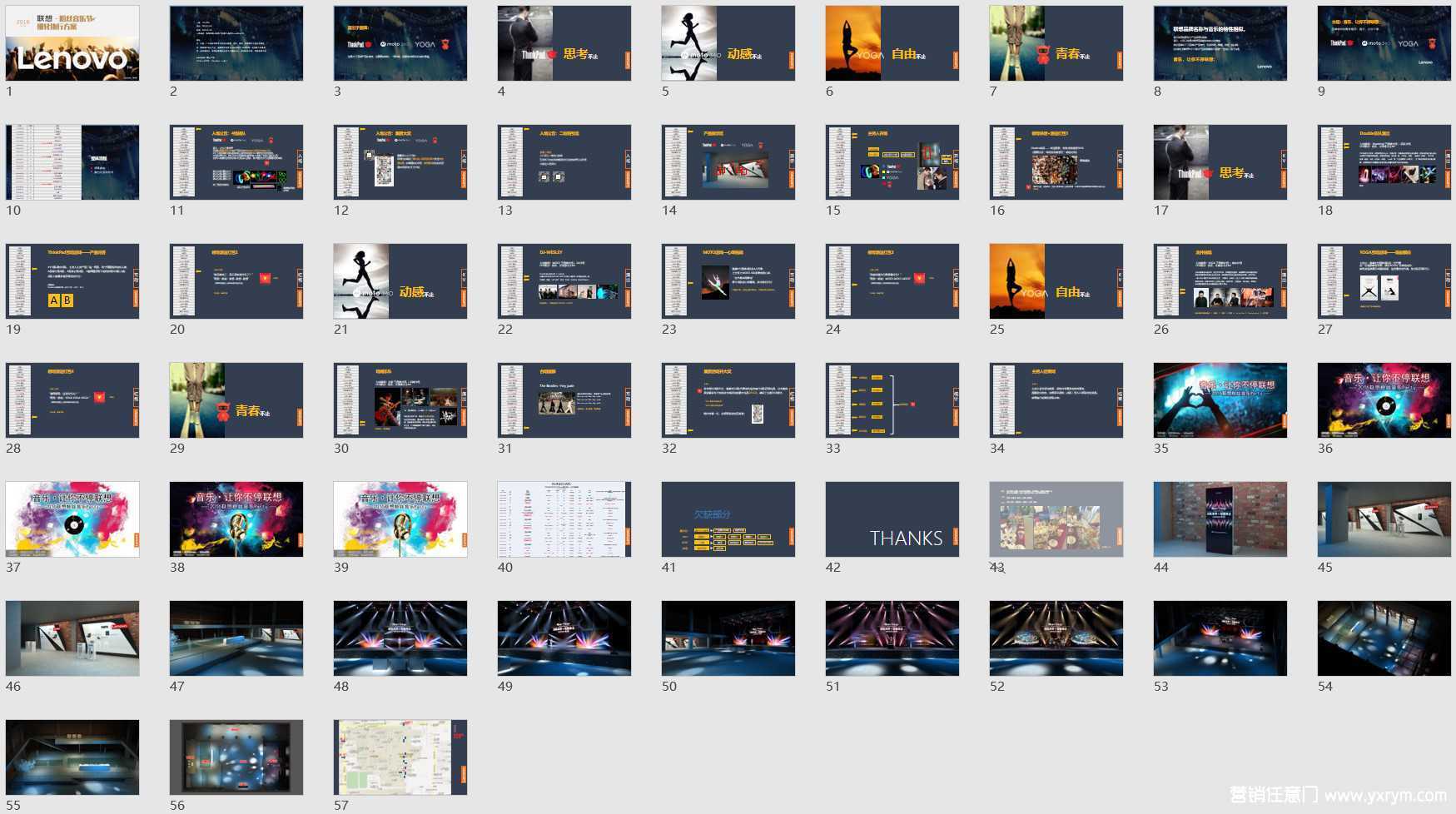Viewport: 1456px width, 814px height.
Task: Select slide 1 Lenovo title thumbnail
Action: coord(72,43)
